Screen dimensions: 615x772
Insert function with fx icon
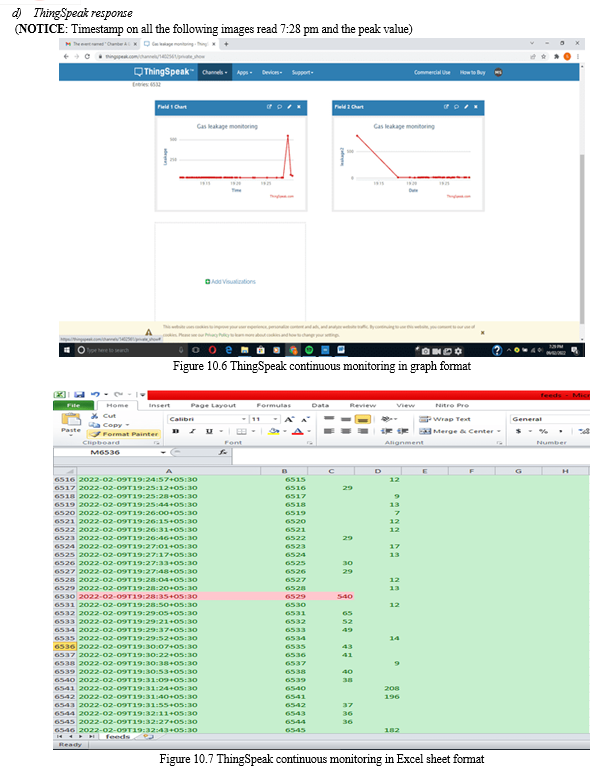click(x=223, y=452)
